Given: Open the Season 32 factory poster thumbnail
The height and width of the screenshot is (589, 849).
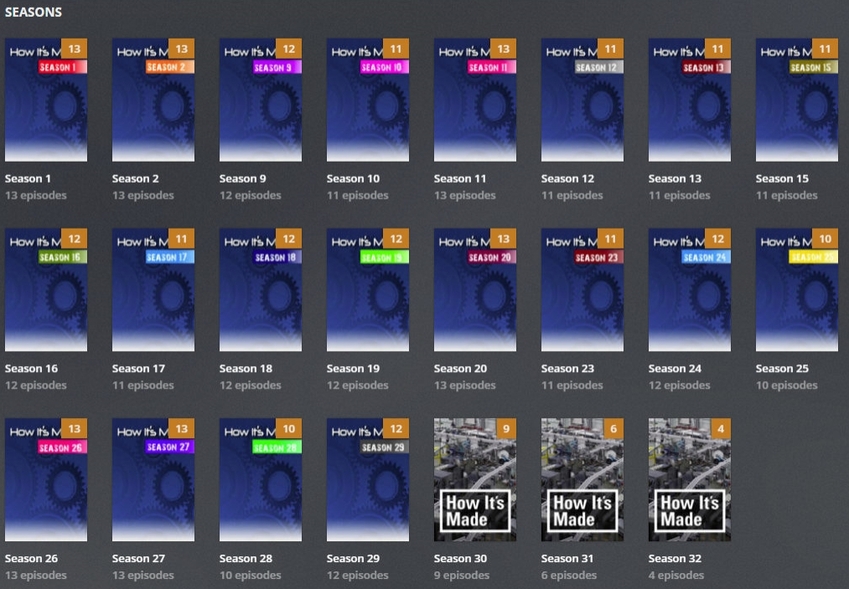Looking at the screenshot, I should 689,480.
